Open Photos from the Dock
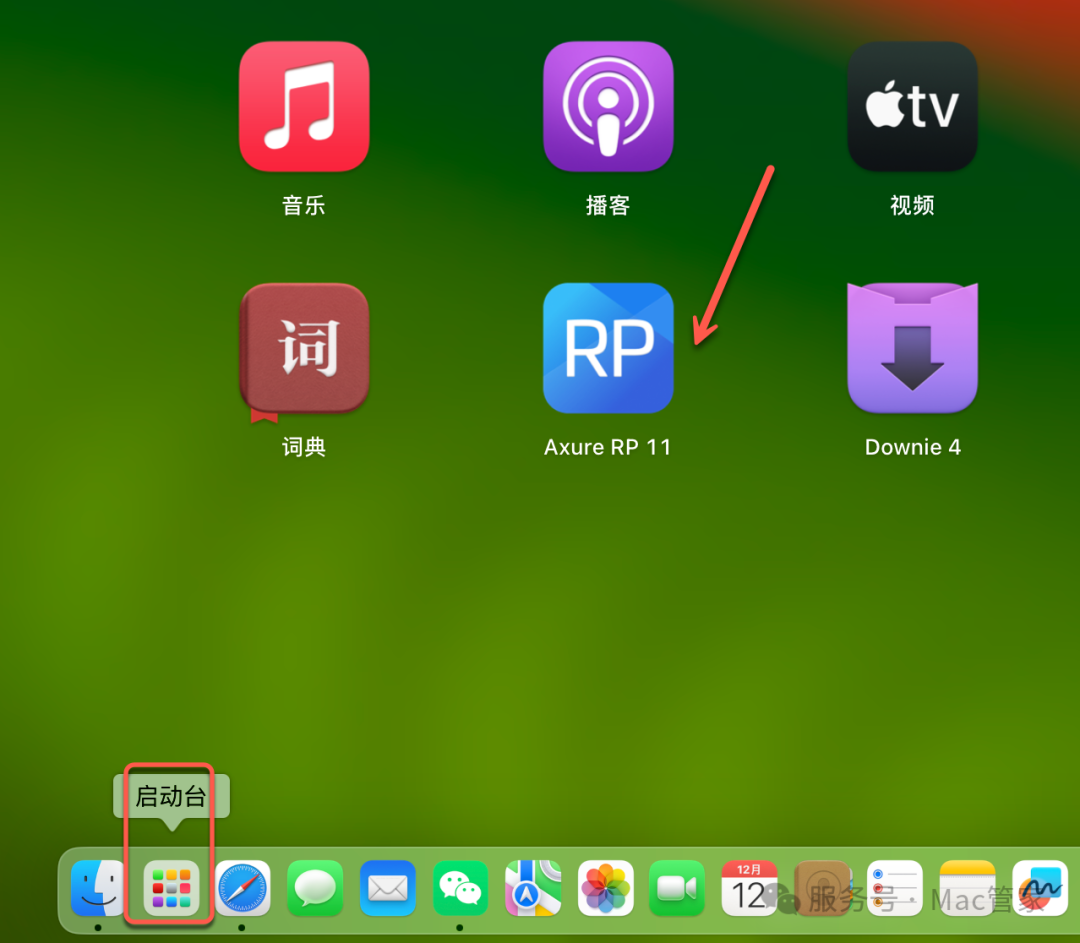This screenshot has width=1080, height=943. 605,888
